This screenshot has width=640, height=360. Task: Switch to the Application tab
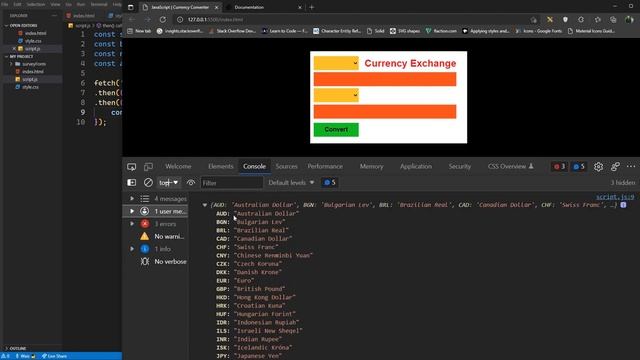(416, 167)
